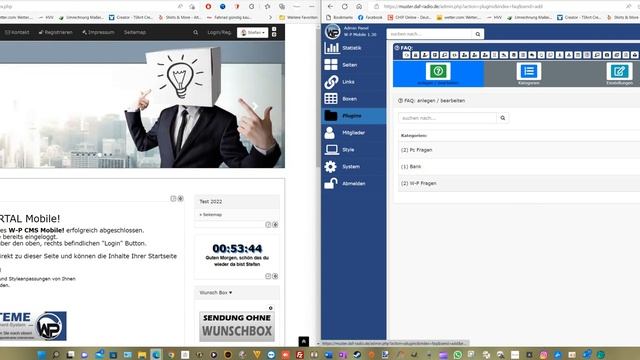
Task: Click last icon in FAQ plugin icon strip
Action: pyautogui.click(x=635, y=55)
